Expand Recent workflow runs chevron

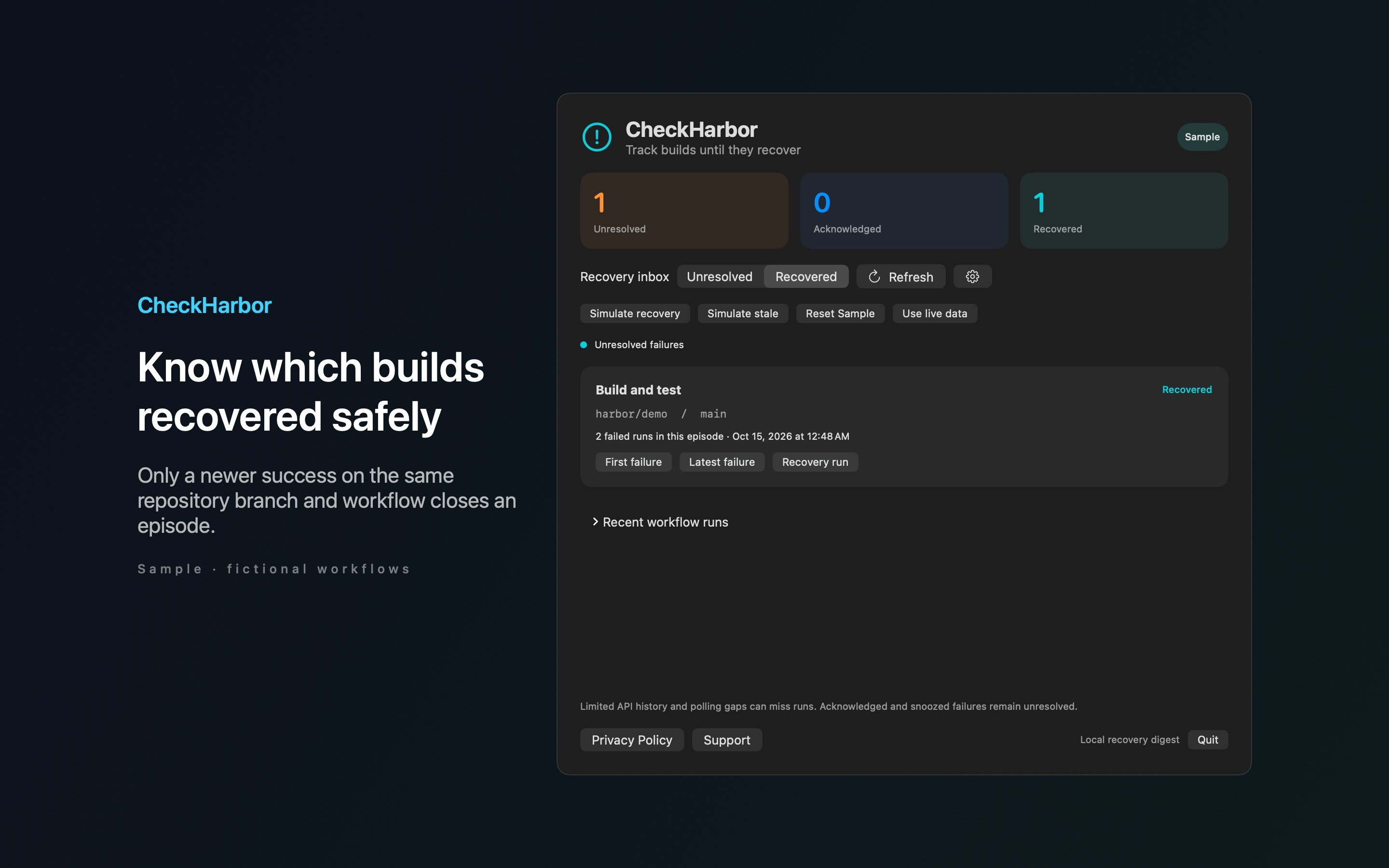pos(595,522)
